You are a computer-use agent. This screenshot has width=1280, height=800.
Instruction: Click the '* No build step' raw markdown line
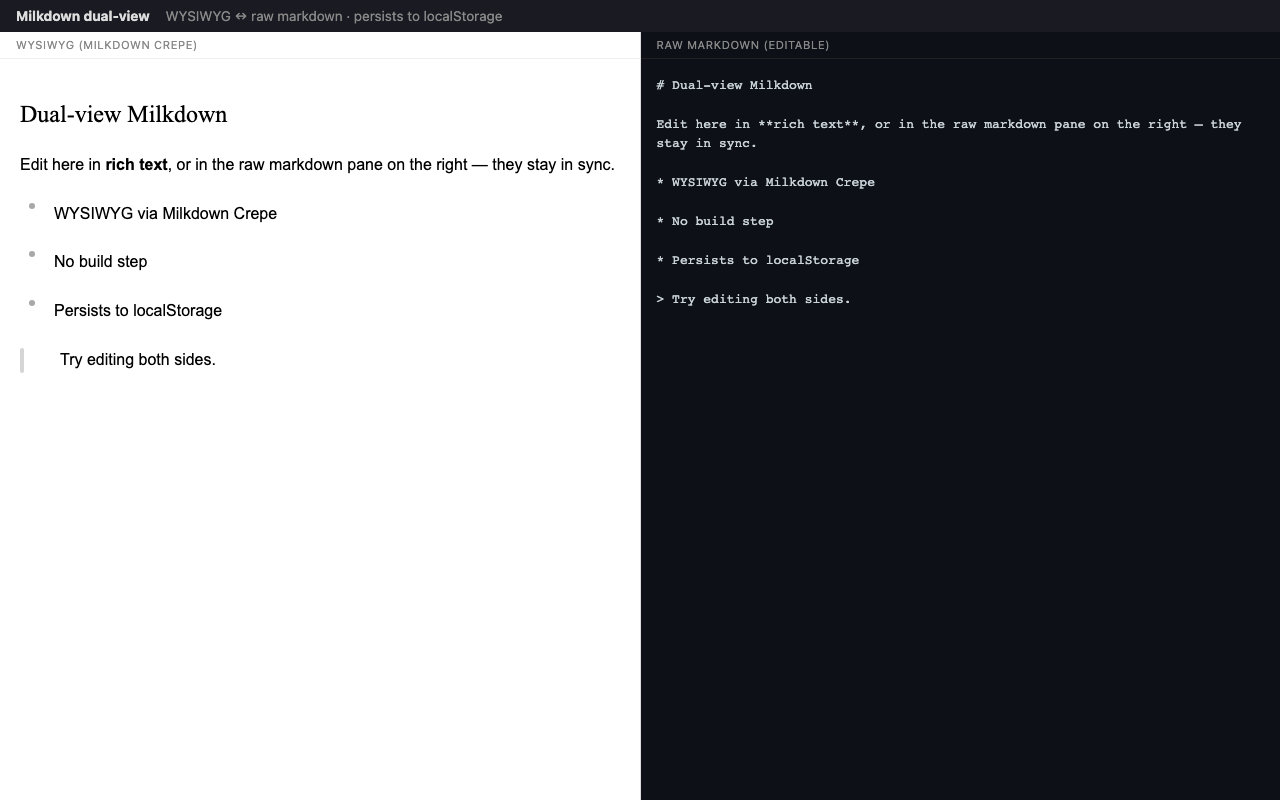(715, 221)
